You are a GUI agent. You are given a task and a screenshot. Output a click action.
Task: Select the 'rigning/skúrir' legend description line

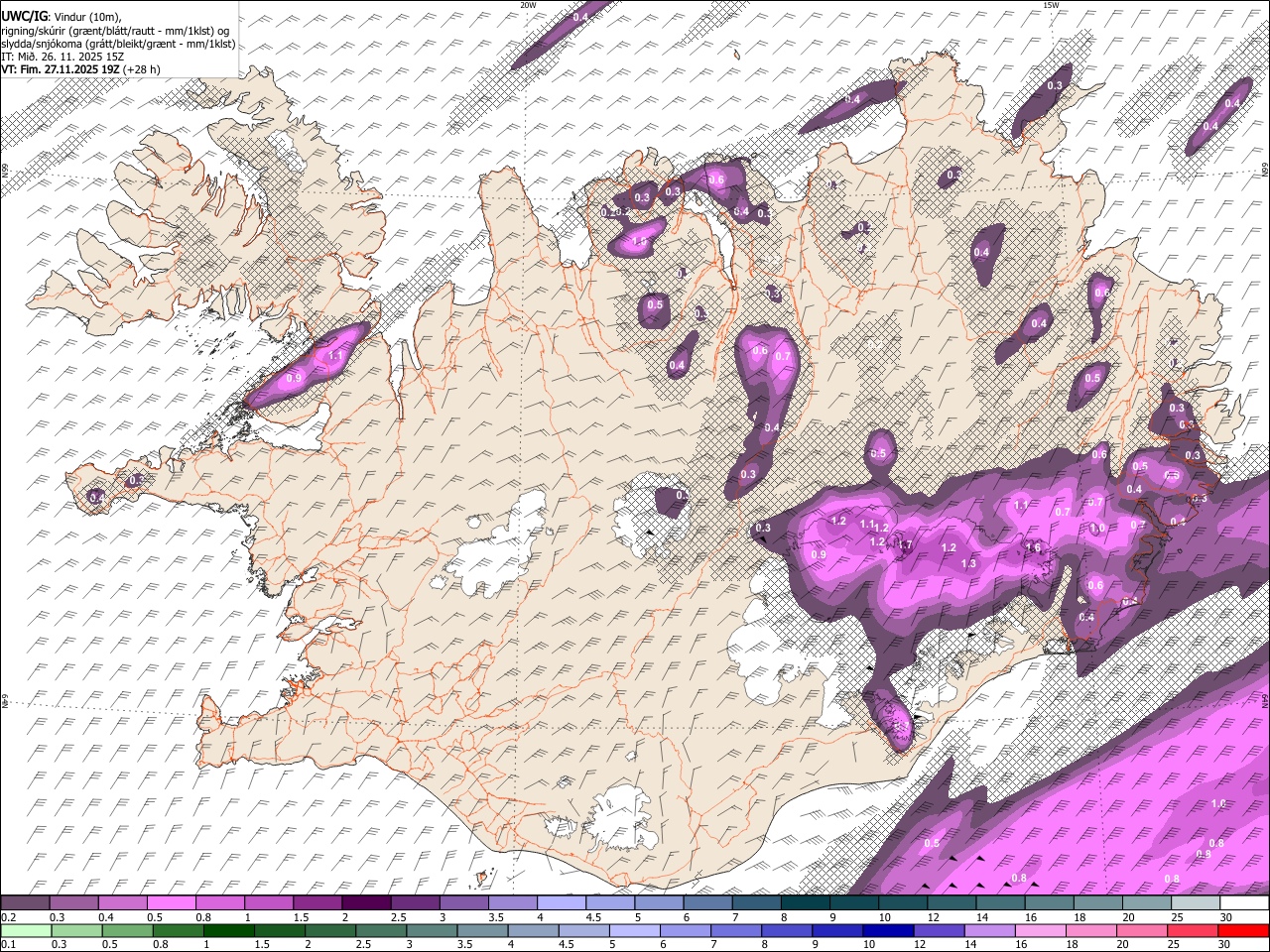pos(116,30)
